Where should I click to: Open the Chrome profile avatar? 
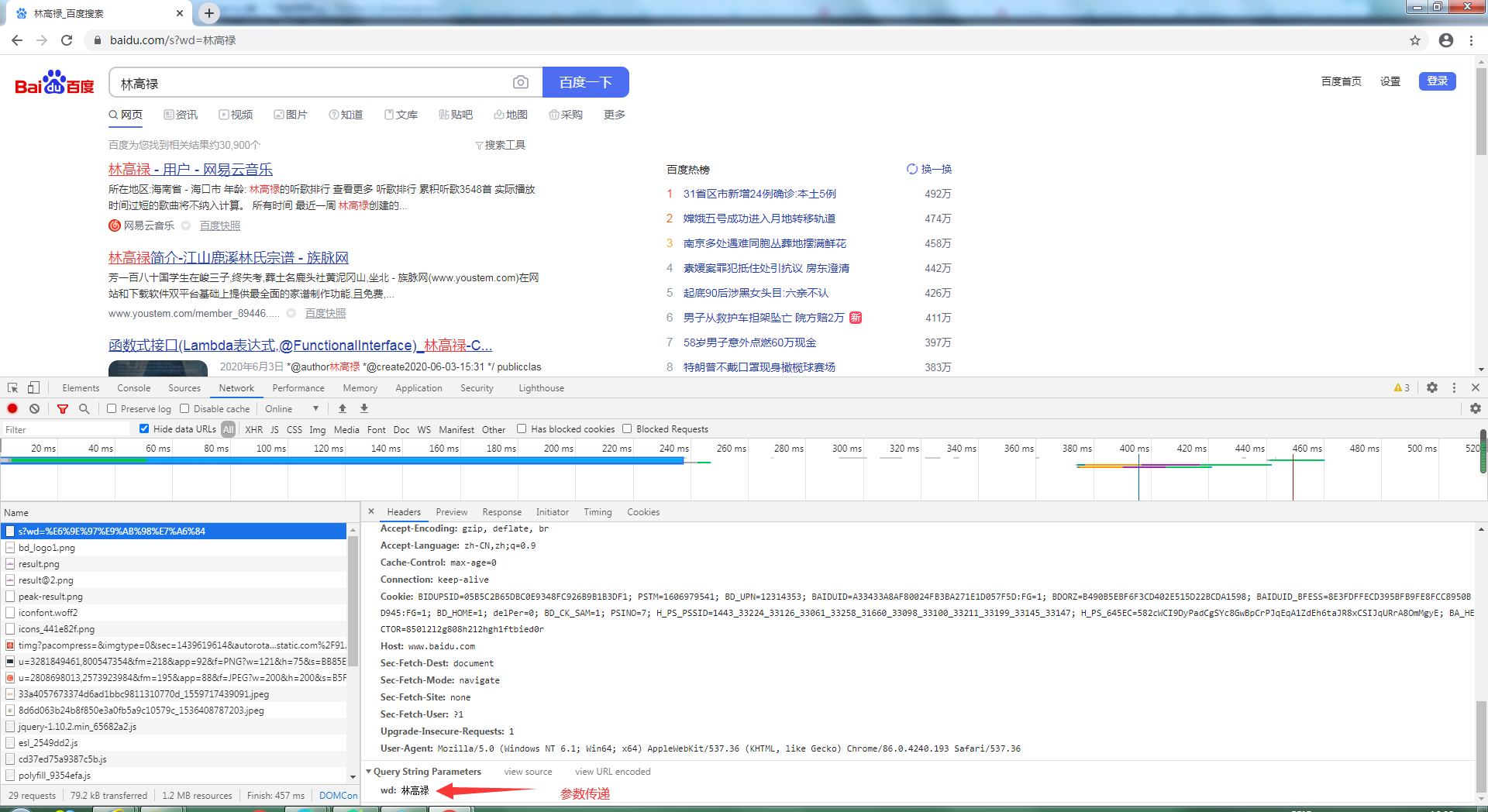click(1446, 40)
